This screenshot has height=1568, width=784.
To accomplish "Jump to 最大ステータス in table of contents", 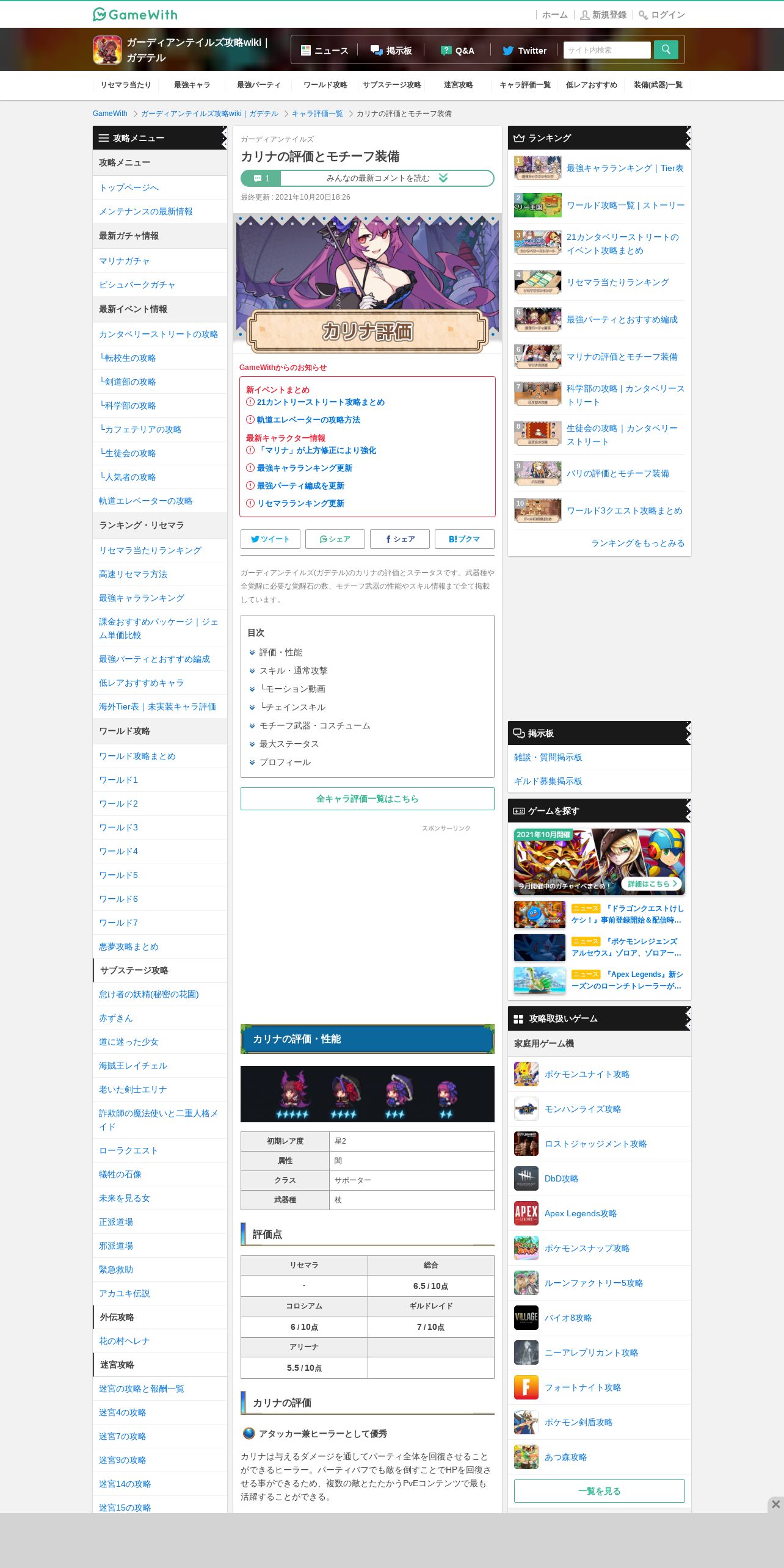I will [289, 744].
